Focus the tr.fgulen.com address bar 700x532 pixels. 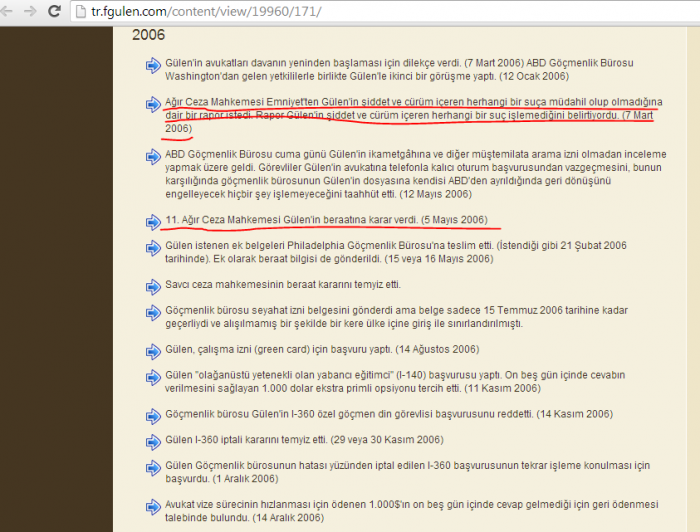click(300, 13)
